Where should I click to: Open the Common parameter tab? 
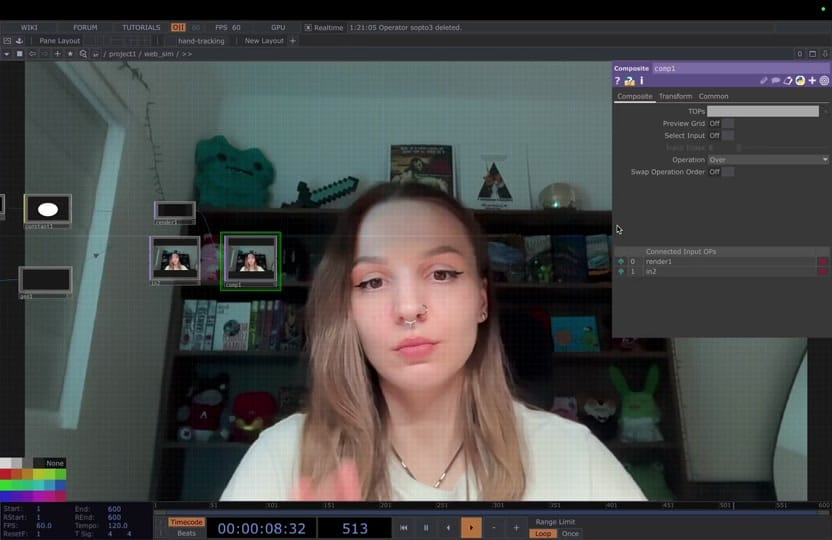click(713, 97)
